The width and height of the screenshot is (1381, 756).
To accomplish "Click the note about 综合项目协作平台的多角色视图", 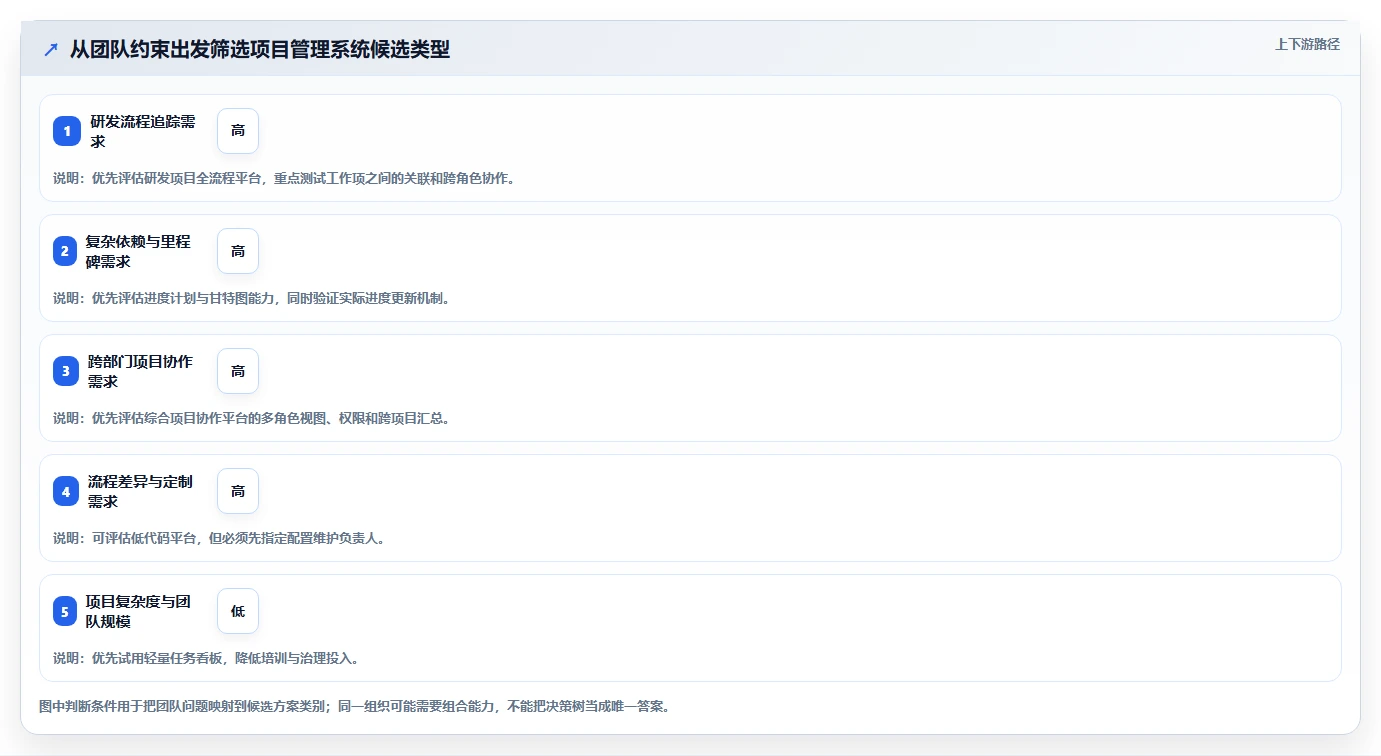I will coord(252,418).
